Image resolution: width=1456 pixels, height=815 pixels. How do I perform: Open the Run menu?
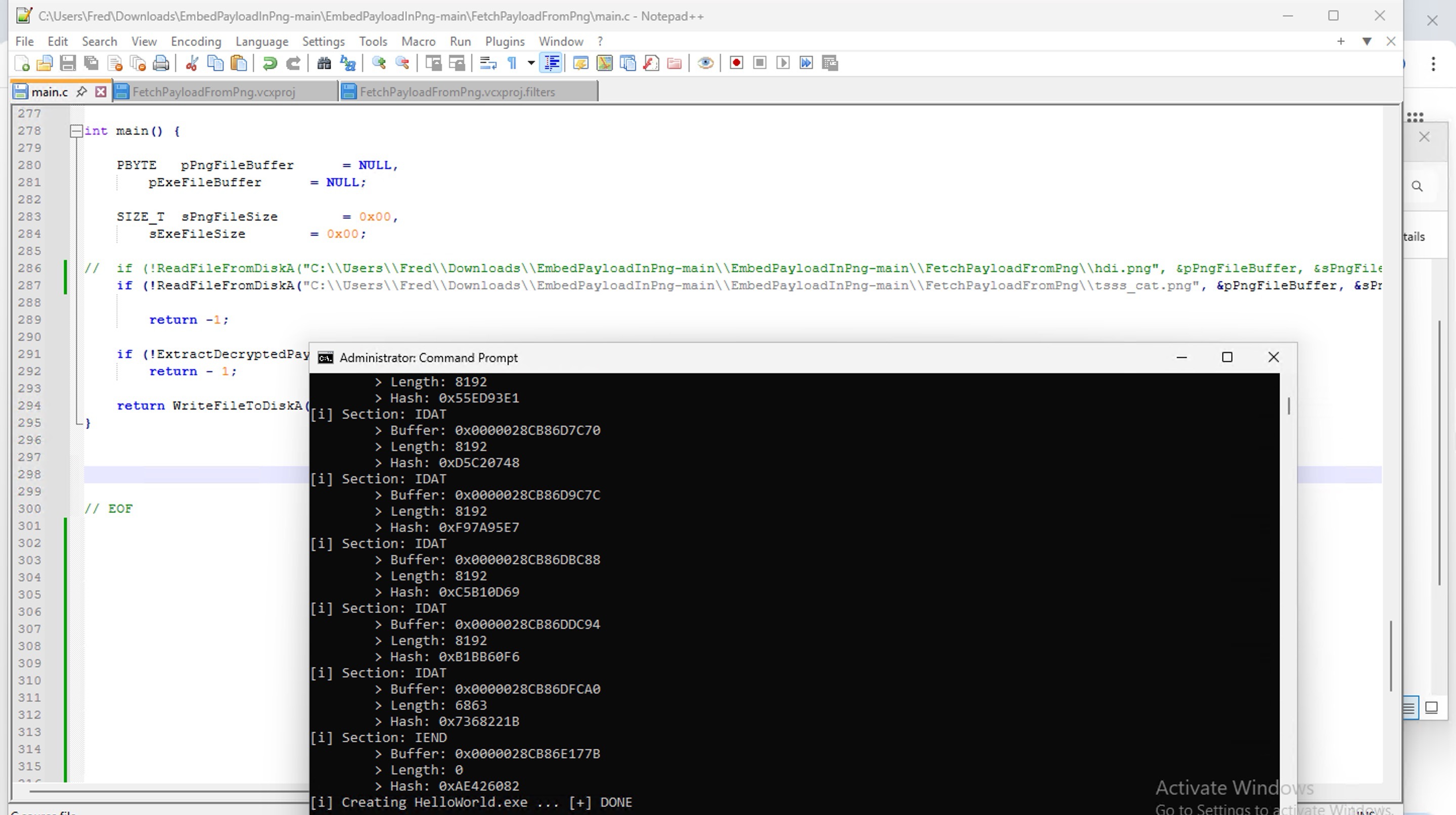pos(460,41)
